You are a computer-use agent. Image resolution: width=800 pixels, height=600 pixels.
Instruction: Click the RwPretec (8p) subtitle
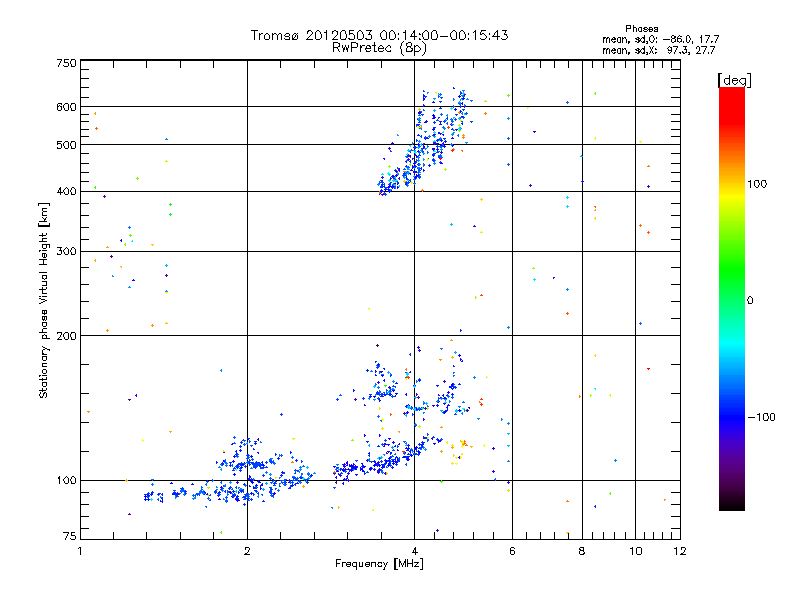point(379,48)
